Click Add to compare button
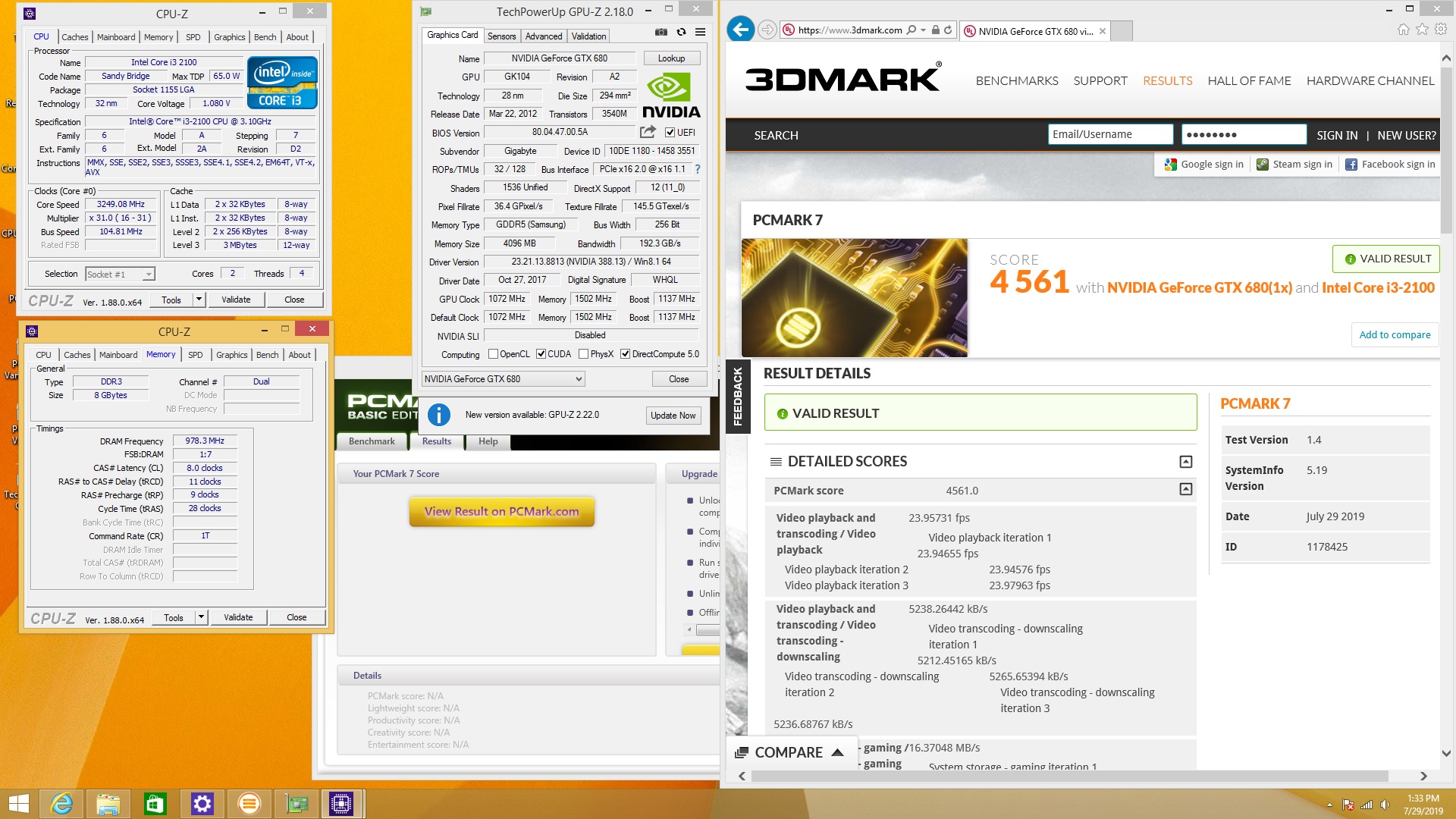Viewport: 1456px width, 819px height. pos(1395,334)
